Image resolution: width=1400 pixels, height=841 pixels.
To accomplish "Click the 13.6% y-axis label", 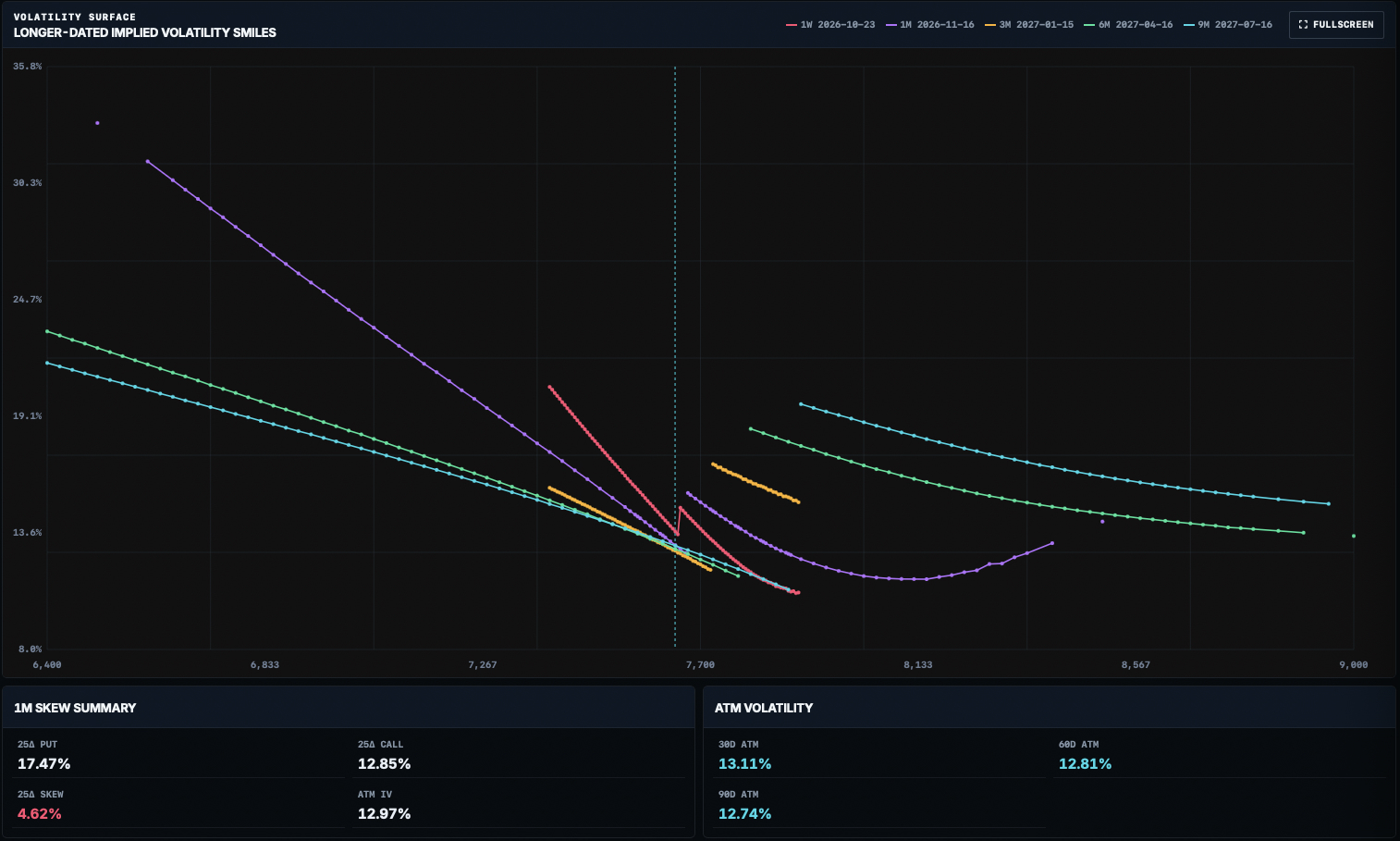I will tap(28, 533).
